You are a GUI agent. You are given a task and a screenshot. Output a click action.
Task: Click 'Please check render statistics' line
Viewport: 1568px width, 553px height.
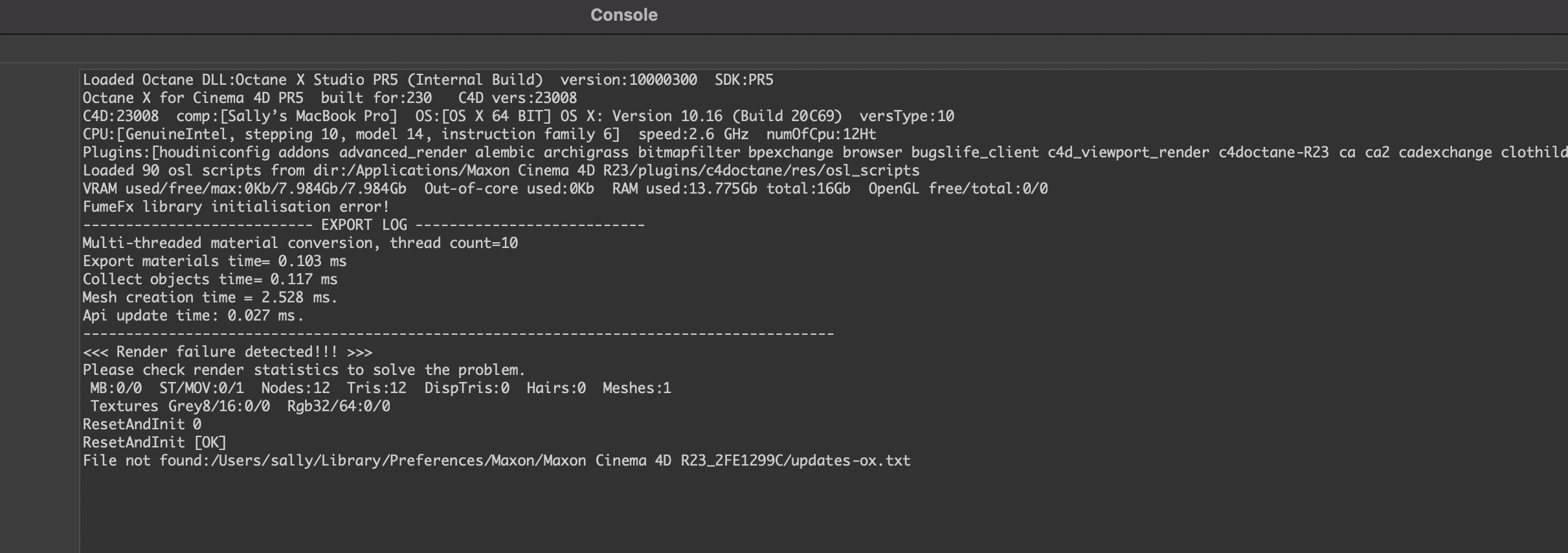tap(304, 370)
